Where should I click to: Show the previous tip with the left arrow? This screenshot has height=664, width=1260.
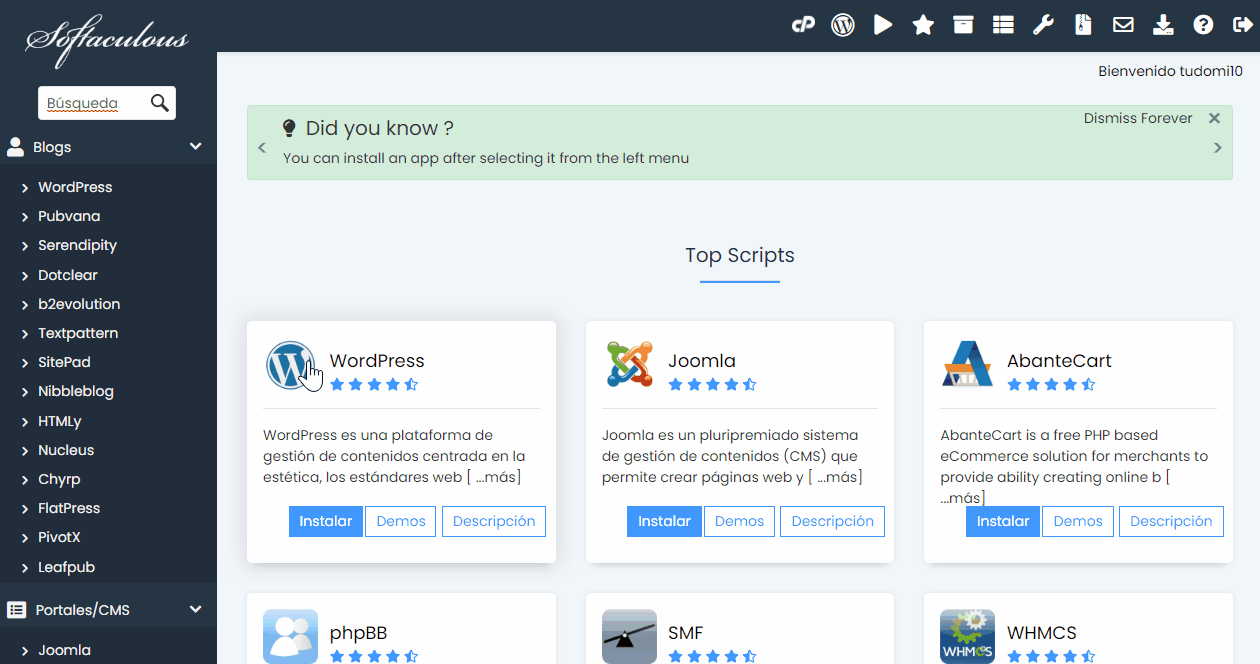click(x=262, y=148)
